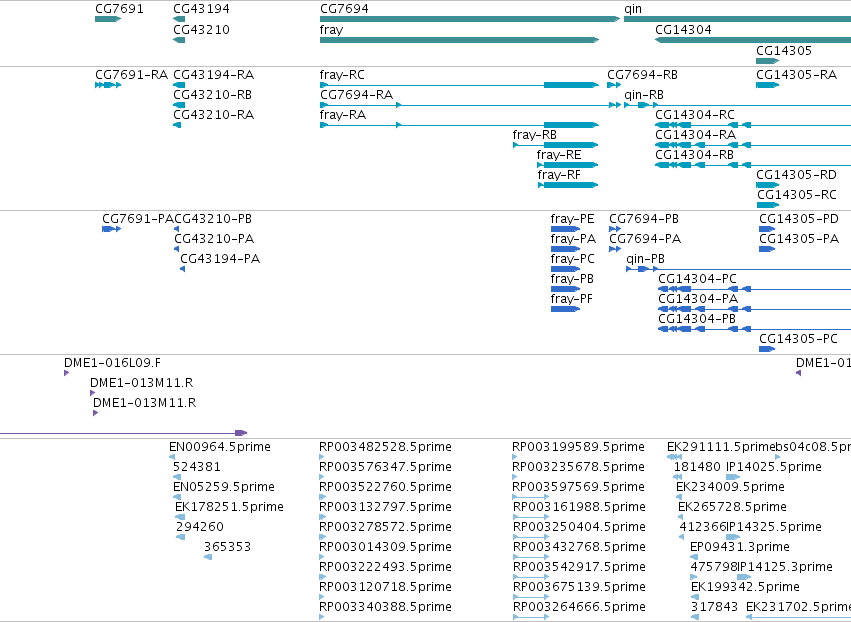
Task: Open the CG7694 gene label
Action: point(344,9)
